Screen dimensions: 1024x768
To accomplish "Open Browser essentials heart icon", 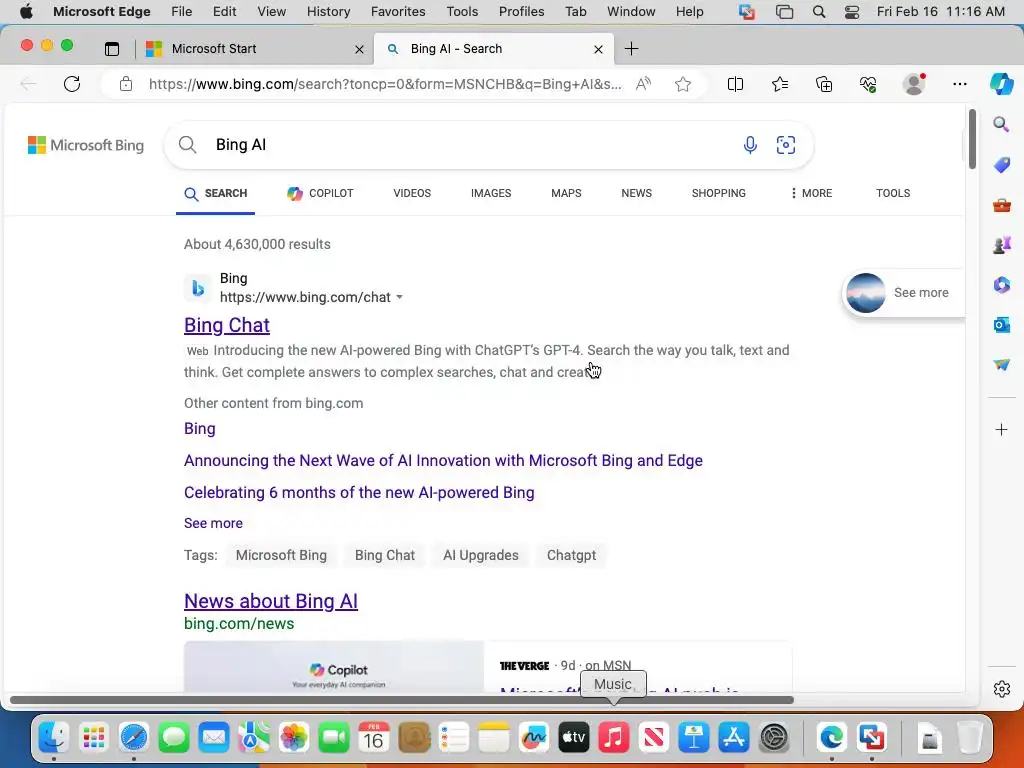I will [868, 84].
